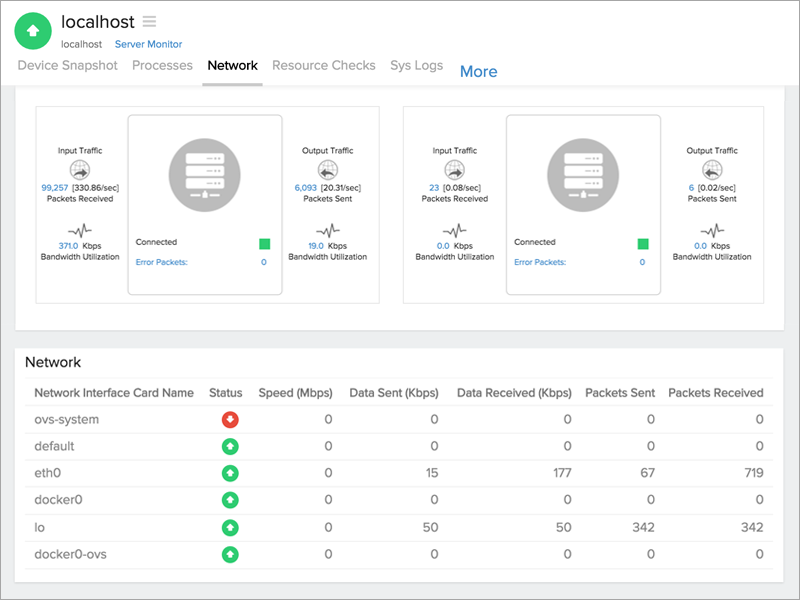The width and height of the screenshot is (800, 600).
Task: Open the Sys Logs tab
Action: 416,66
